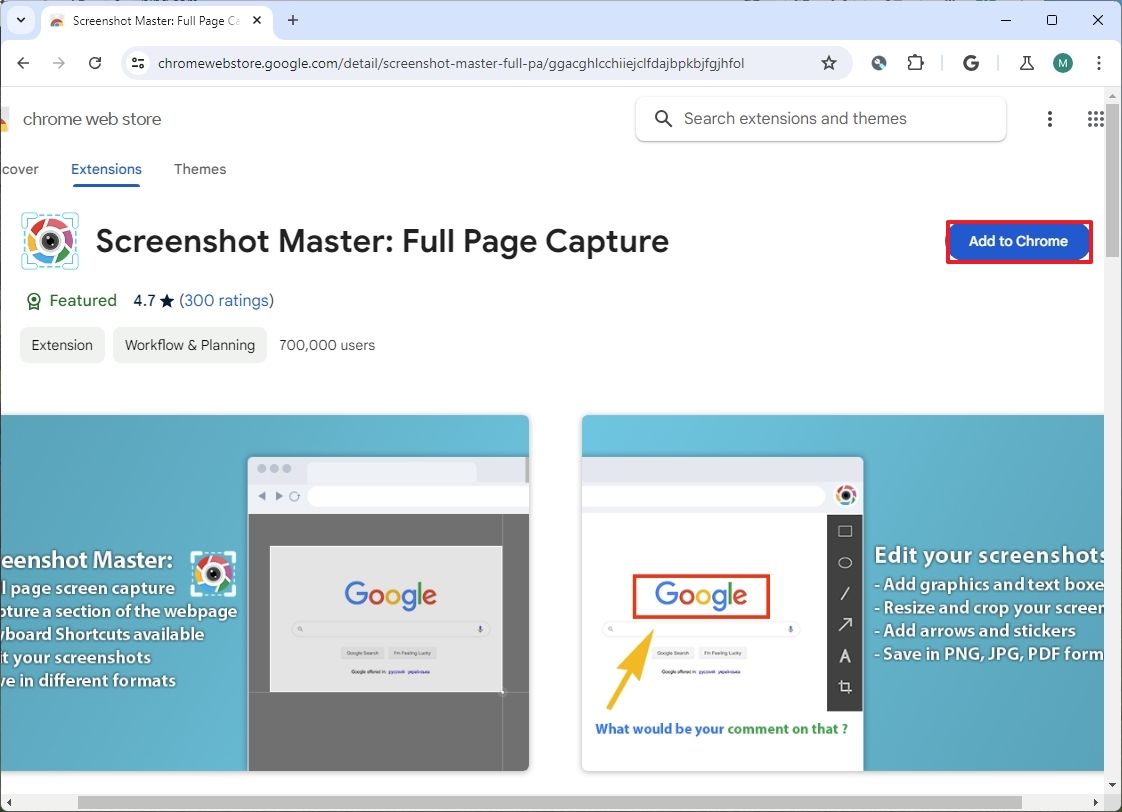Reload the page using the refresh icon
This screenshot has height=812, width=1122.
tap(95, 62)
